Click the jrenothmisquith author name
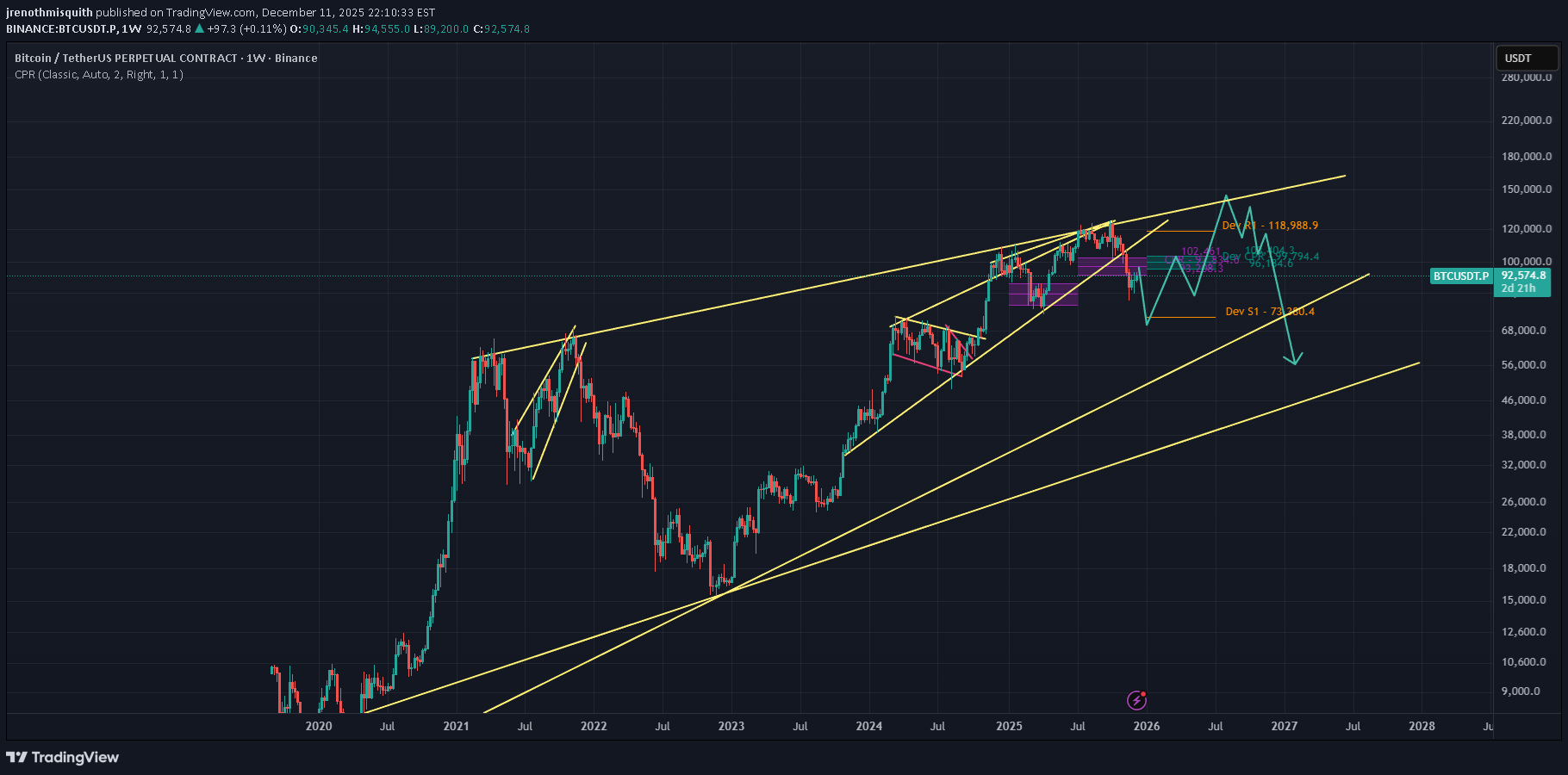 (x=49, y=13)
